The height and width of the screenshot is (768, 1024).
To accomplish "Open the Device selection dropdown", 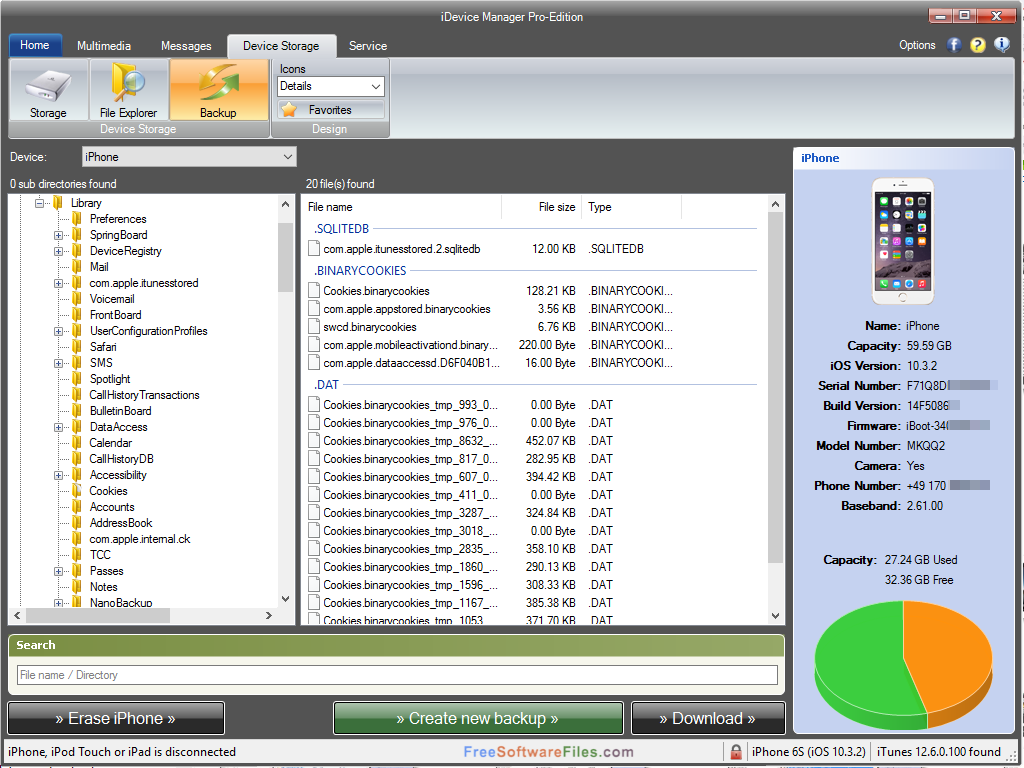I will click(290, 156).
